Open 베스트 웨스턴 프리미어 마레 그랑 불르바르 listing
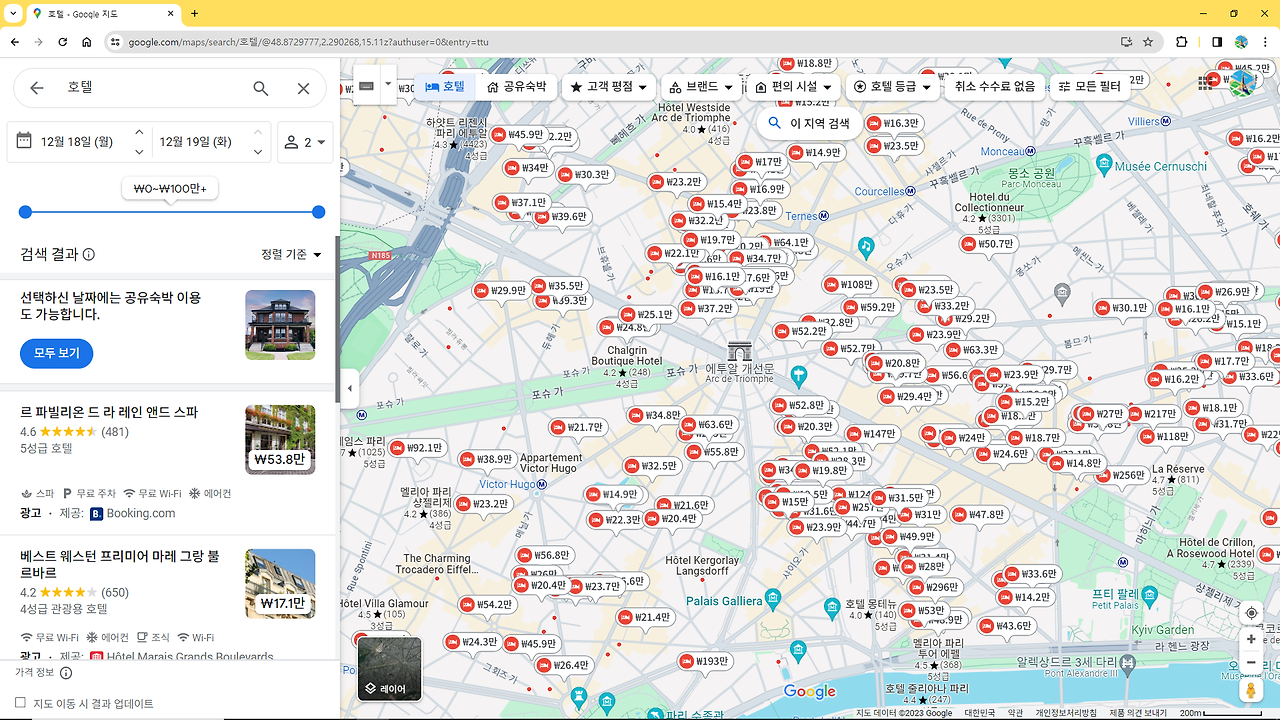Screen dimensions: 1280x720 pyautogui.click(x=120, y=564)
